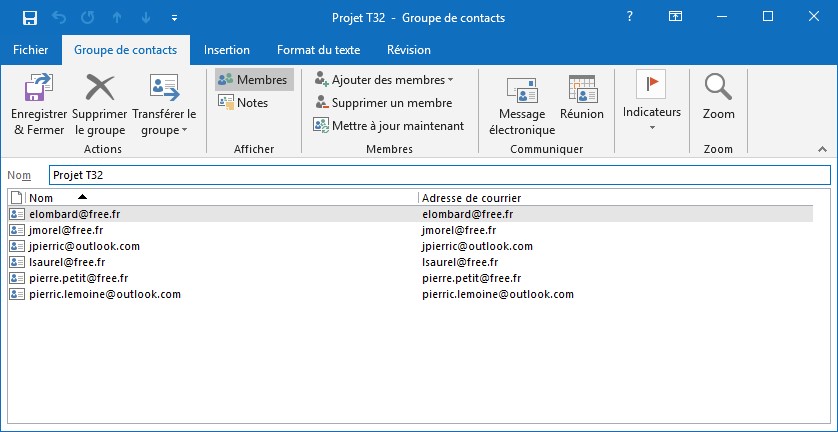
Task: Open the Transférer le groupe dropdown
Action: (x=164, y=130)
